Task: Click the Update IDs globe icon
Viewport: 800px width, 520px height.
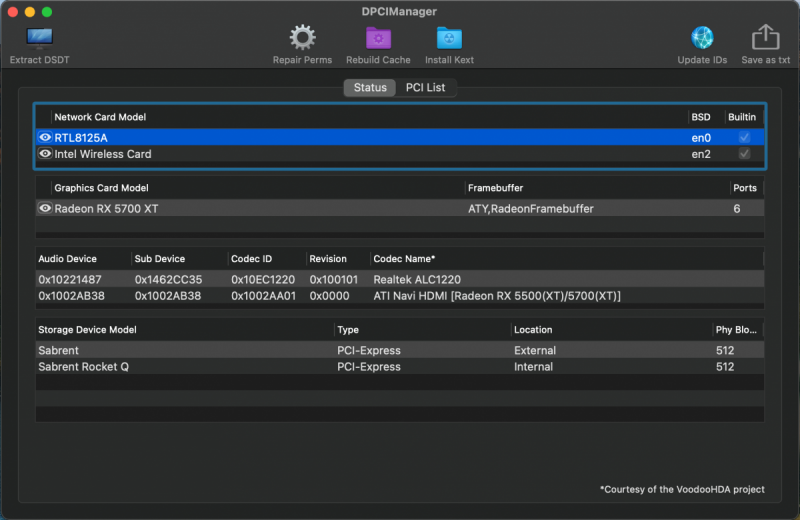Action: tap(702, 38)
